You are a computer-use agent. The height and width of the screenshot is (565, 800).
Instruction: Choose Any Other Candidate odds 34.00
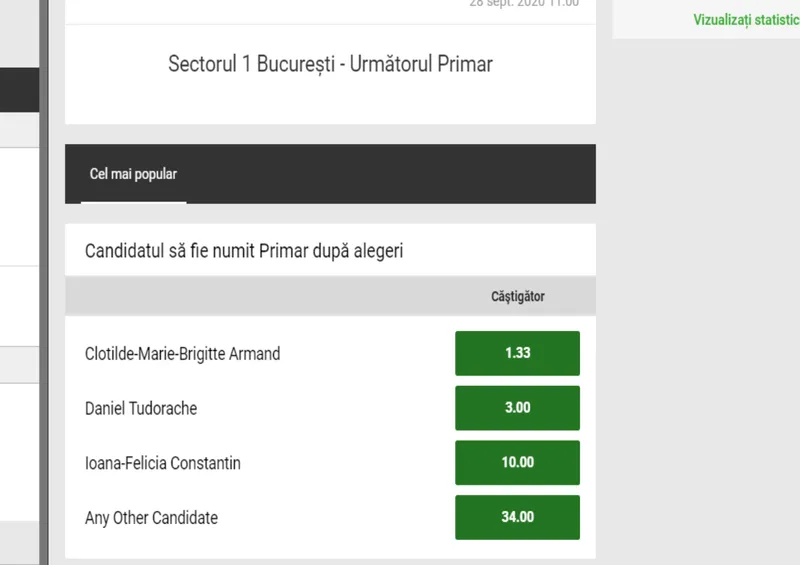point(517,517)
